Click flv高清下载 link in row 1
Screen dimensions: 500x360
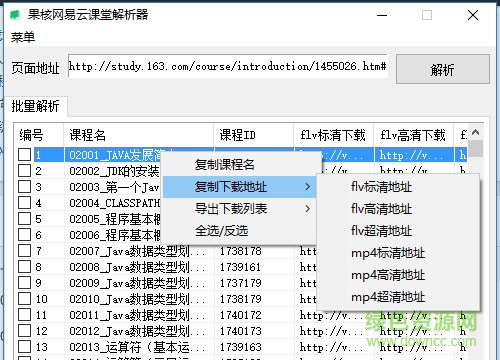pyautogui.click(x=411, y=155)
